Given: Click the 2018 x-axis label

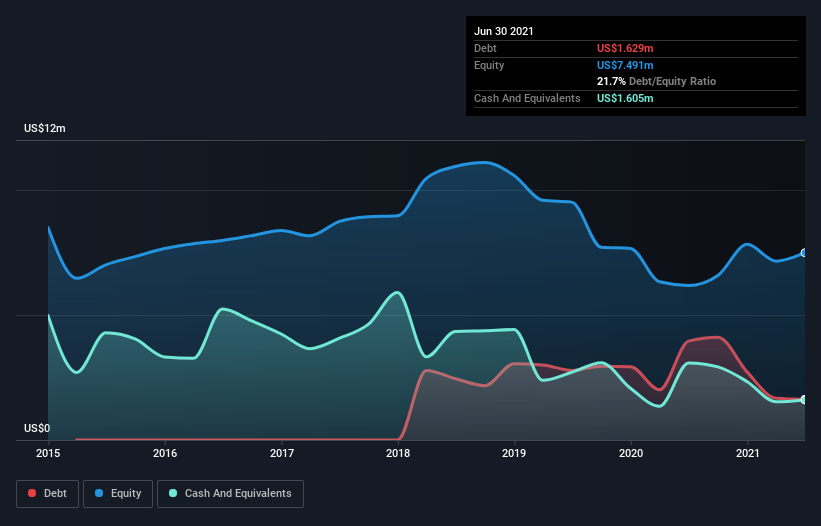Looking at the screenshot, I should (x=398, y=453).
